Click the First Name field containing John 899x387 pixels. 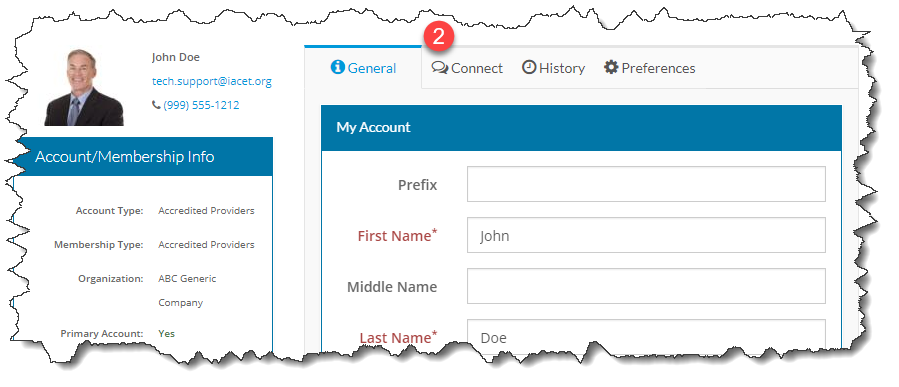646,235
